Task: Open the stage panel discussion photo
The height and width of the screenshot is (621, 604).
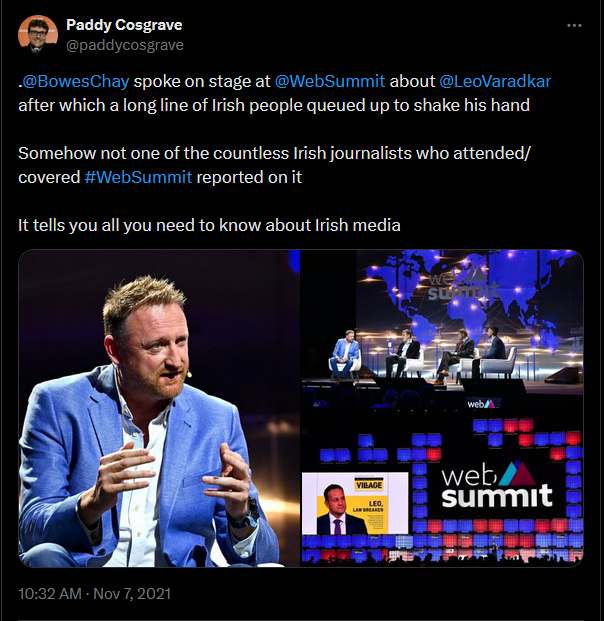Action: 442,330
